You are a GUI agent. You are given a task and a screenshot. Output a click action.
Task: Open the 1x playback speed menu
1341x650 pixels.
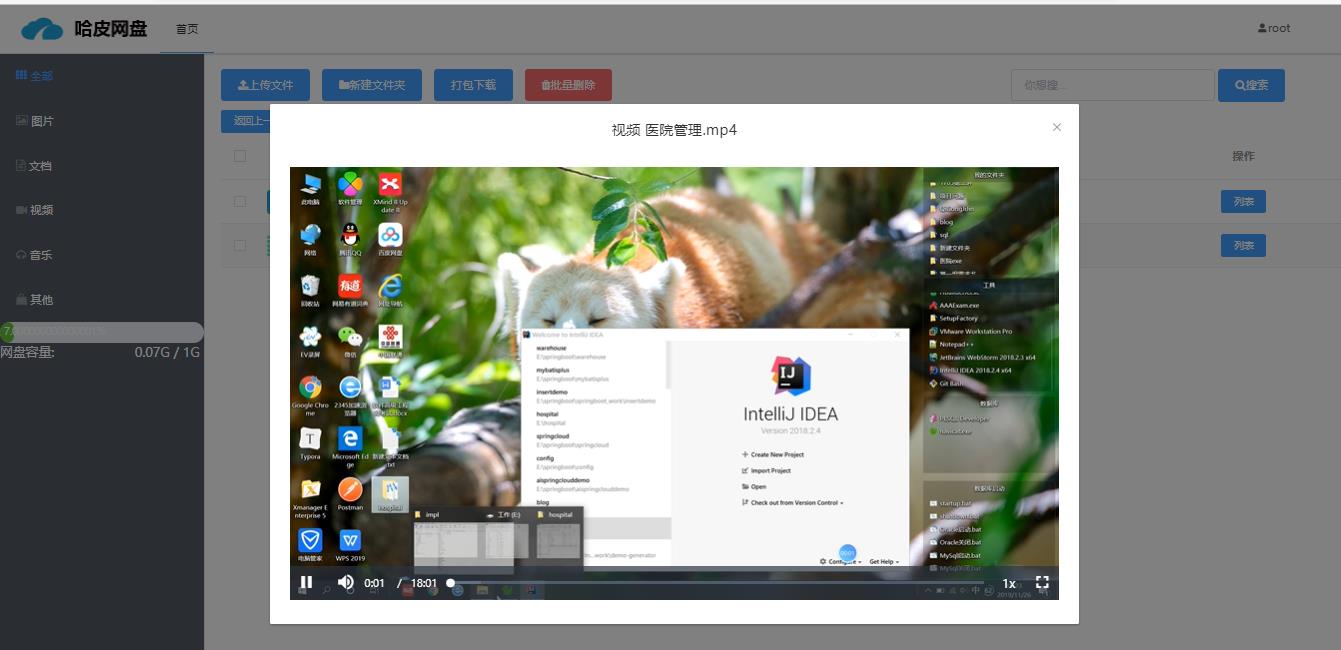(1009, 584)
